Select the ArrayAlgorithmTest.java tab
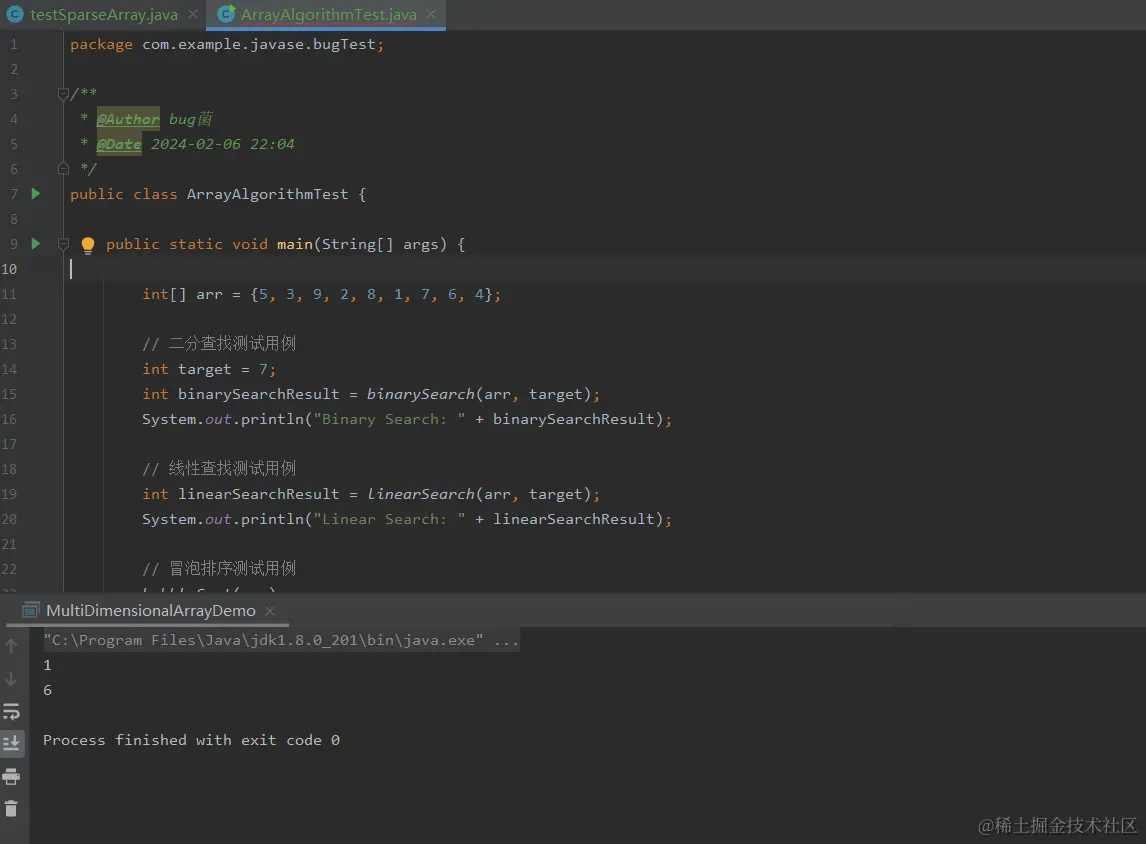 pos(327,15)
